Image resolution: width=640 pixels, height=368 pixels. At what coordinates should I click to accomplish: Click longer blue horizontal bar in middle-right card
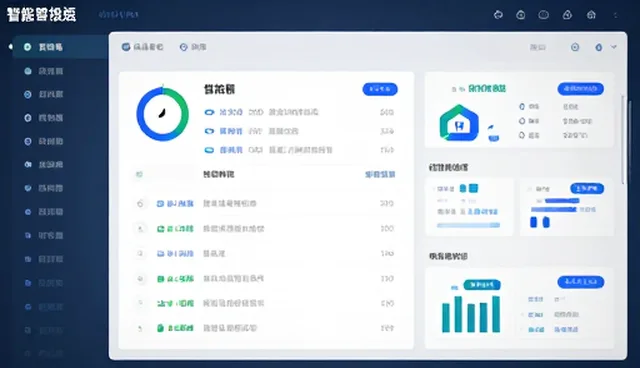point(553,210)
